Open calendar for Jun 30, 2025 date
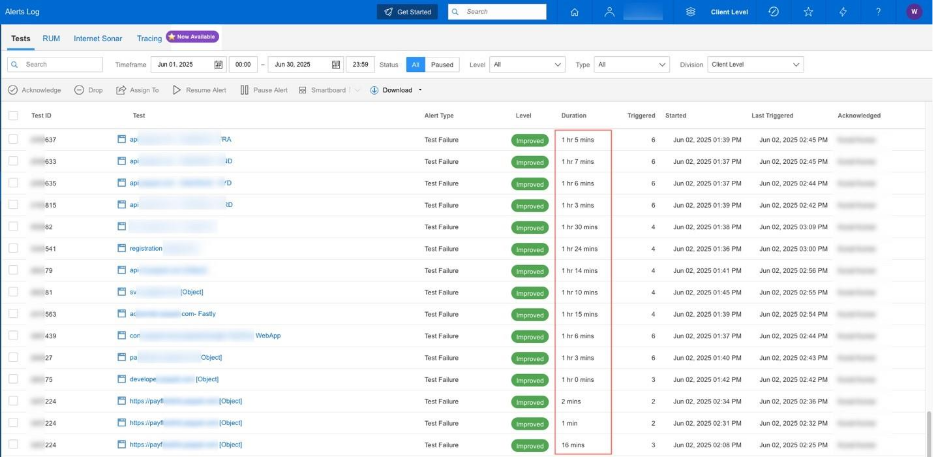The height and width of the screenshot is (457, 936). (336, 64)
